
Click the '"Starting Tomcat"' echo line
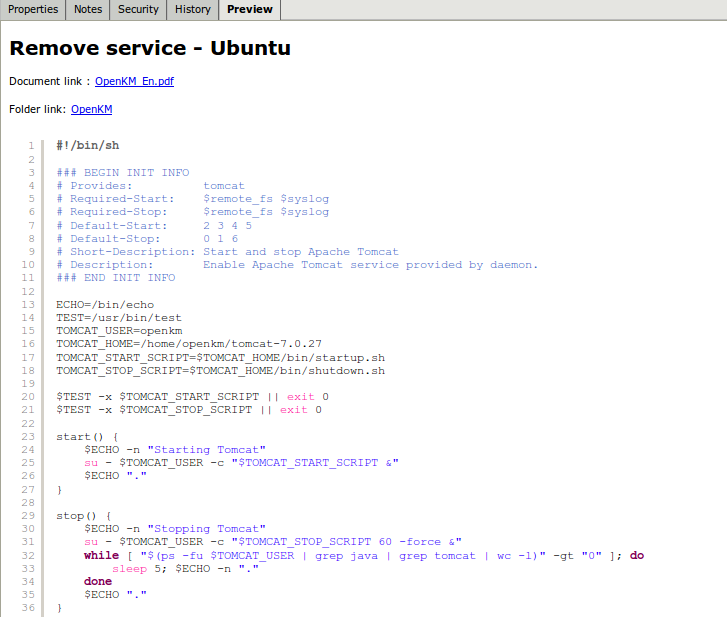(175, 450)
